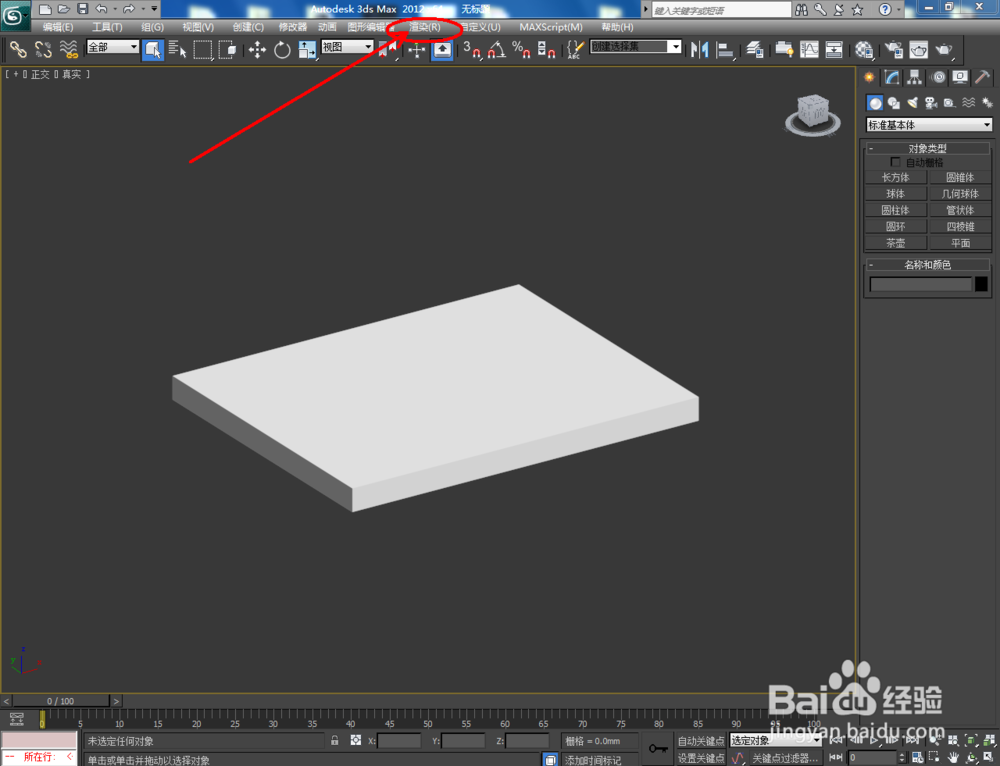Toggle Window/Crossing selection icon
The width and height of the screenshot is (1000, 766).
point(227,49)
